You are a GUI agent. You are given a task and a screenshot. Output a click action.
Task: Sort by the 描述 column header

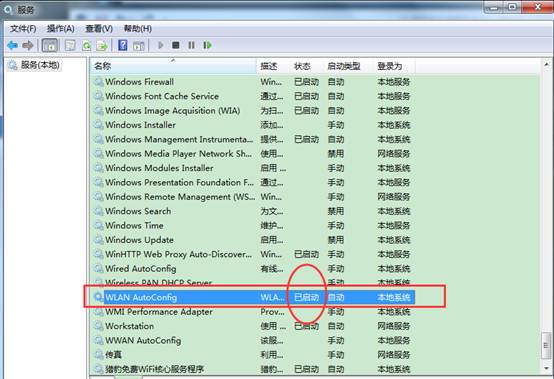tap(274, 66)
